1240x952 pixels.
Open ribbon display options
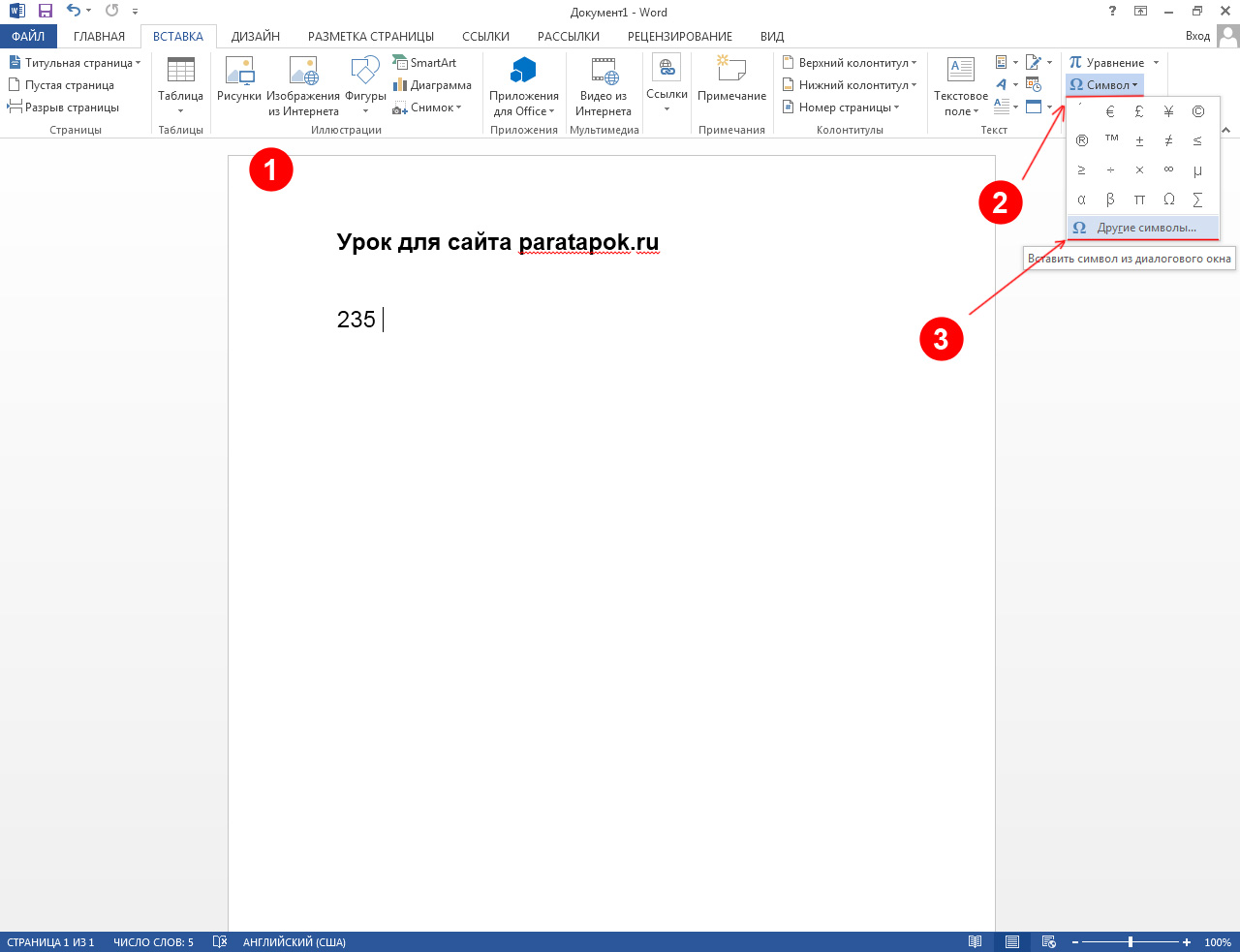pyautogui.click(x=1141, y=12)
